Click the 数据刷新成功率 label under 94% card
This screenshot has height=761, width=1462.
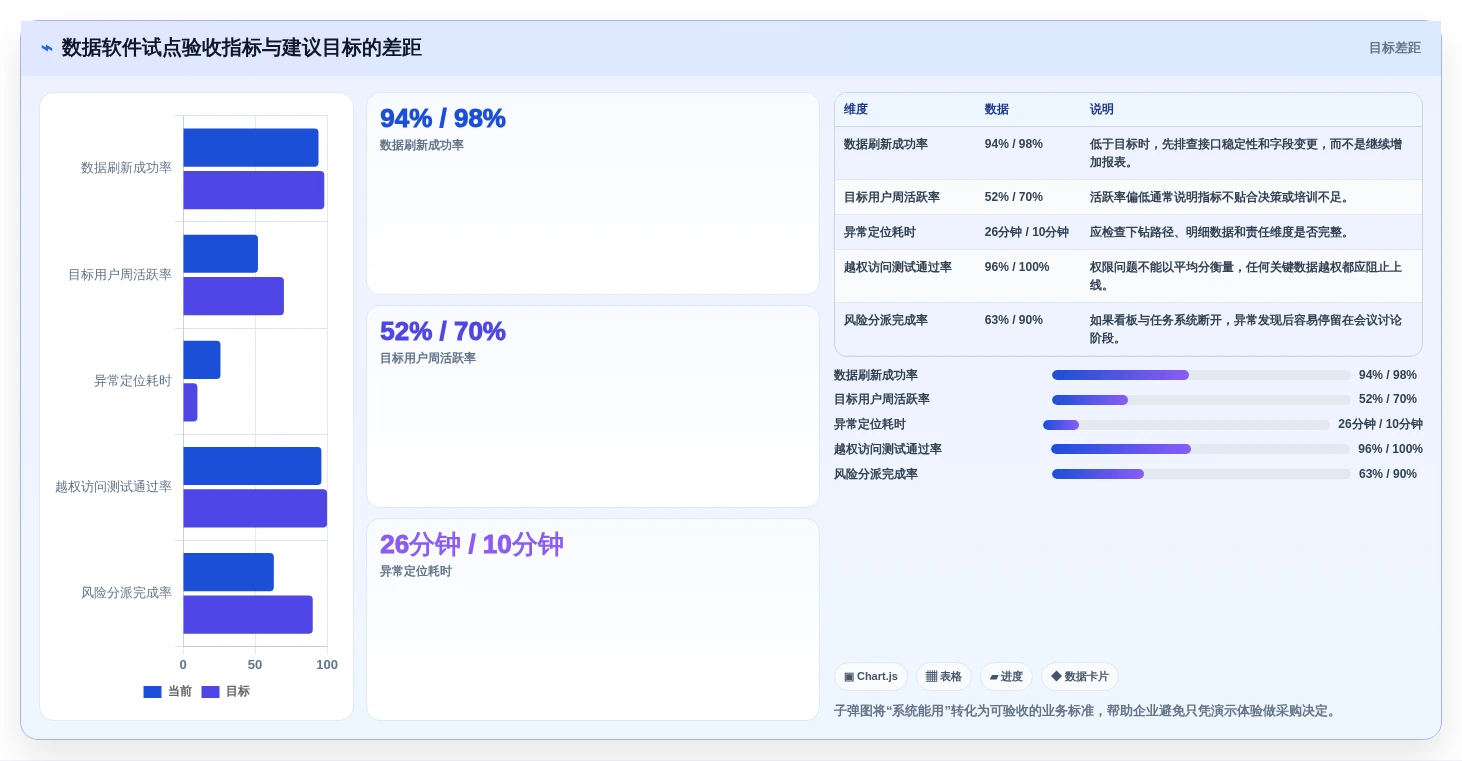coord(422,145)
